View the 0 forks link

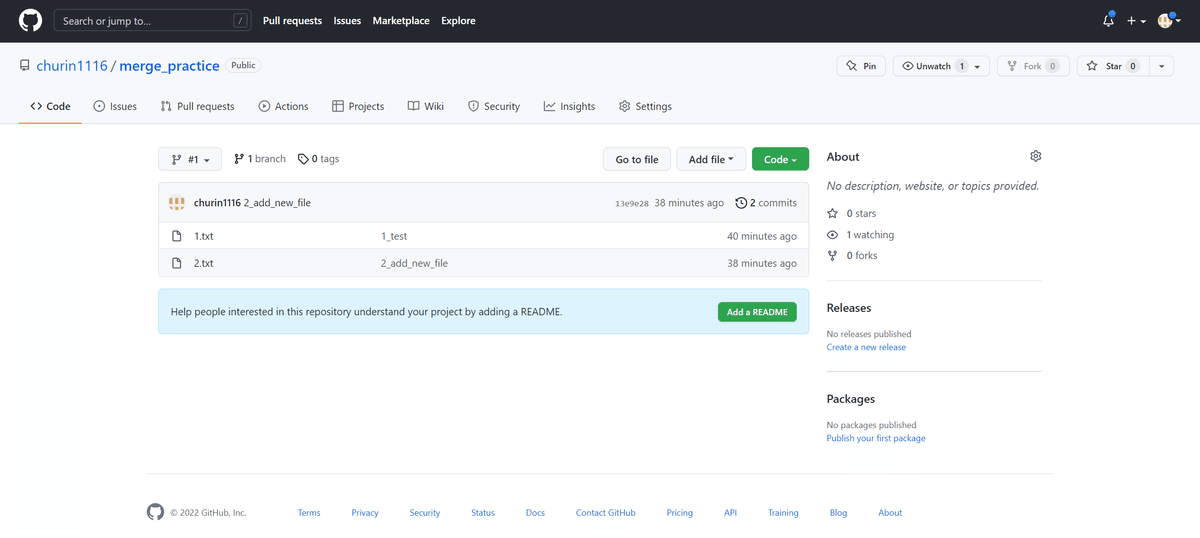(x=852, y=256)
